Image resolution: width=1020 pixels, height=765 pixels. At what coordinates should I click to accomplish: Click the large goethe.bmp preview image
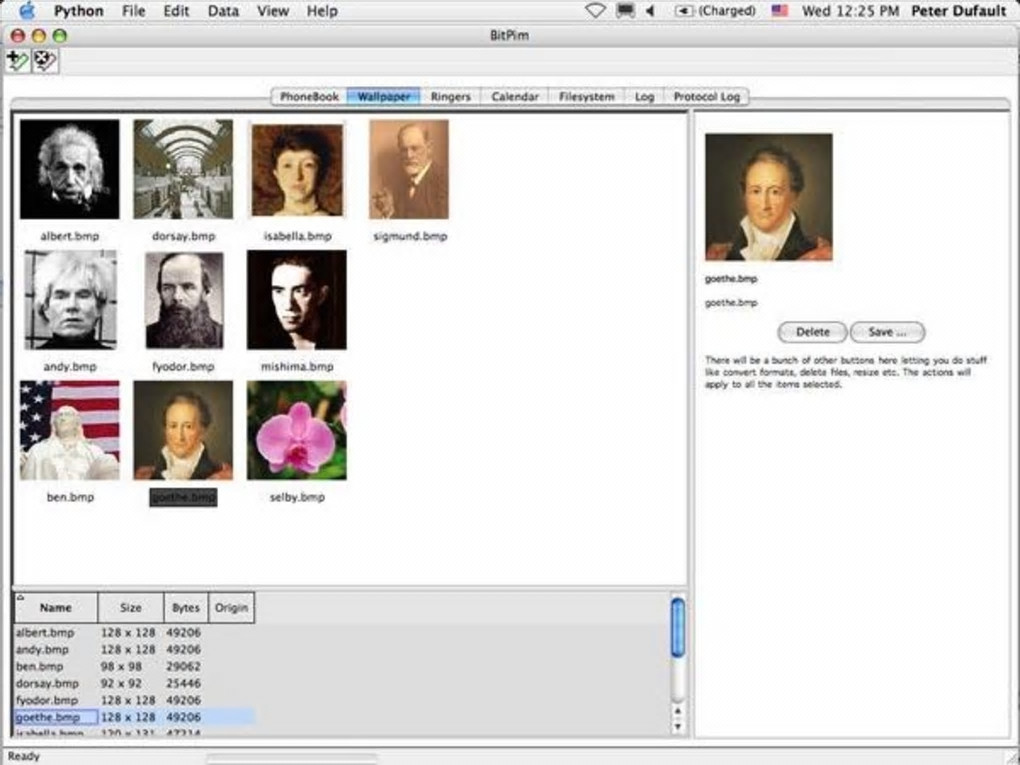(x=768, y=197)
